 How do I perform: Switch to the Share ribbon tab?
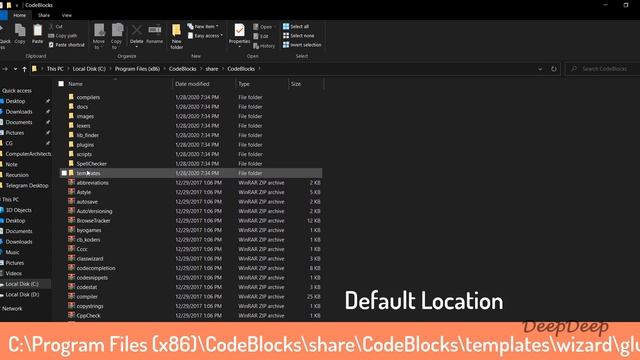pos(44,15)
